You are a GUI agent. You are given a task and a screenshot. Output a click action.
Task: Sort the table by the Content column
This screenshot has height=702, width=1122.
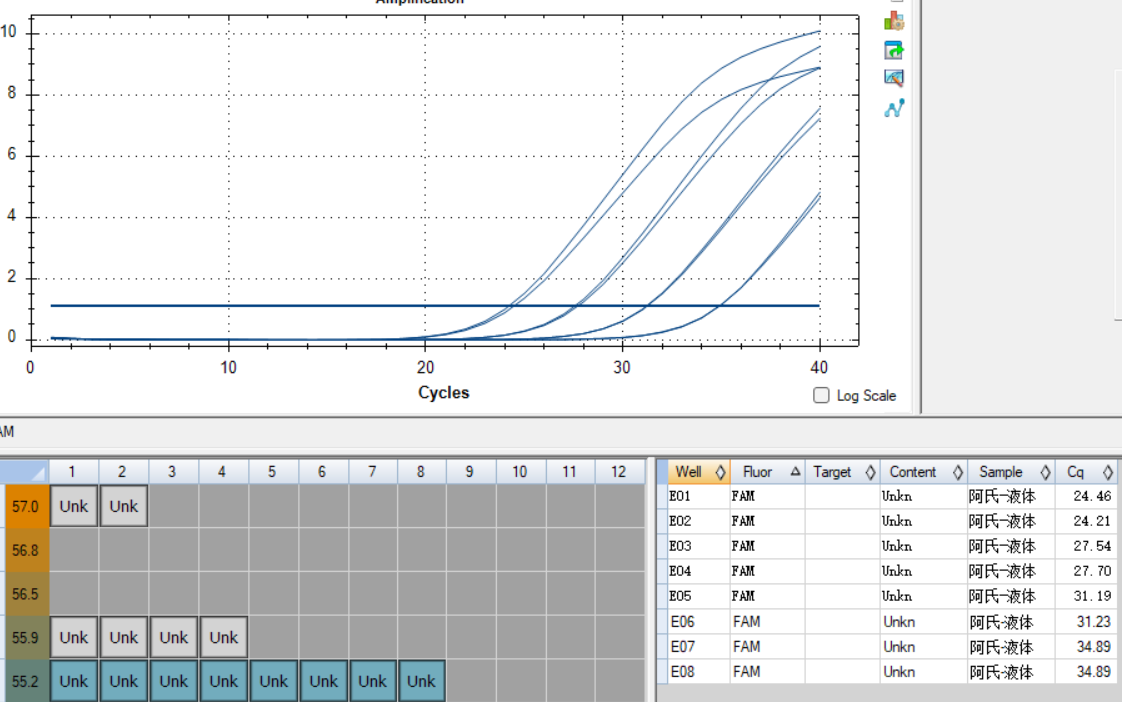pyautogui.click(x=923, y=472)
